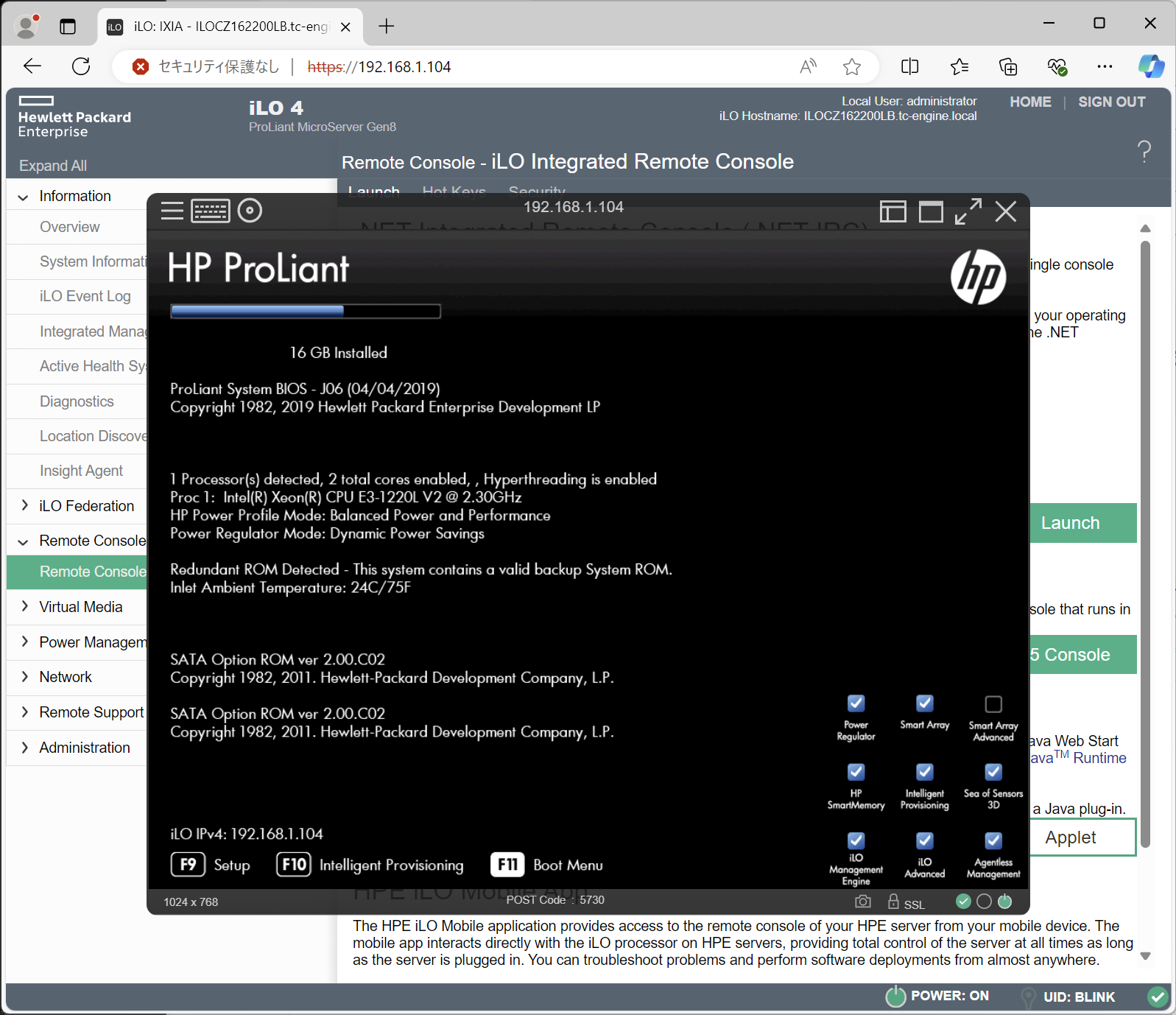Click the SIGN OUT link

coord(1112,102)
